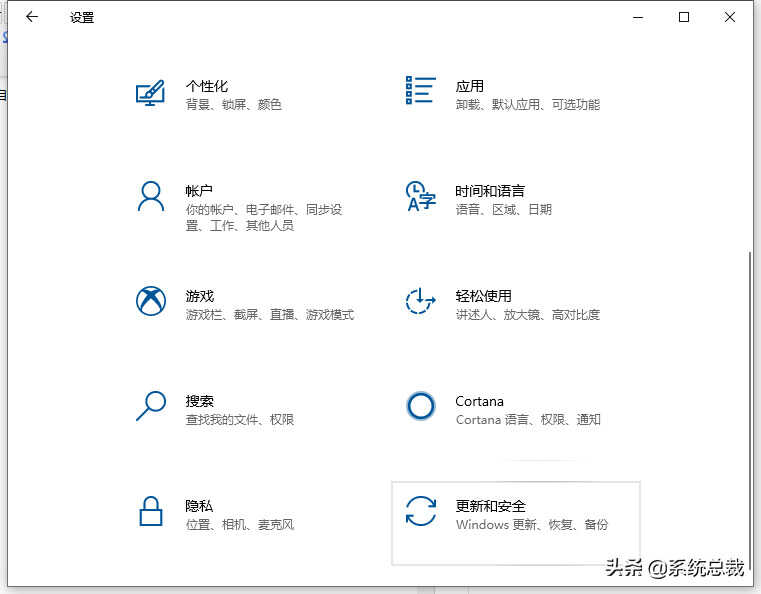Open 帐户 settings title

point(199,191)
